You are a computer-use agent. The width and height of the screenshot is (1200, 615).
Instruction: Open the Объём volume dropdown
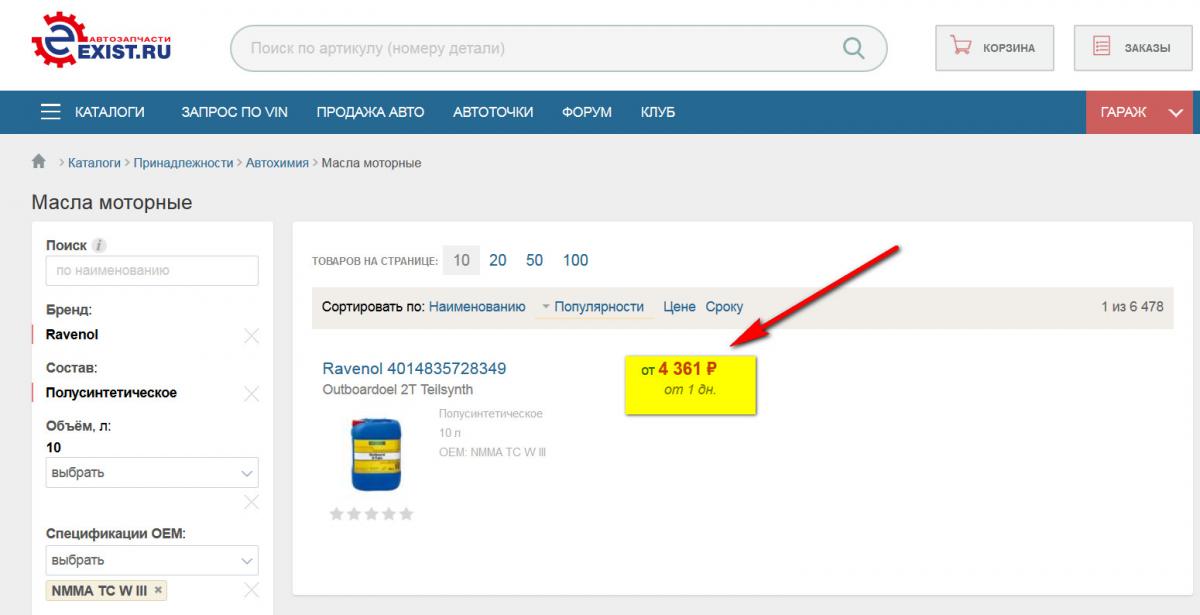152,472
